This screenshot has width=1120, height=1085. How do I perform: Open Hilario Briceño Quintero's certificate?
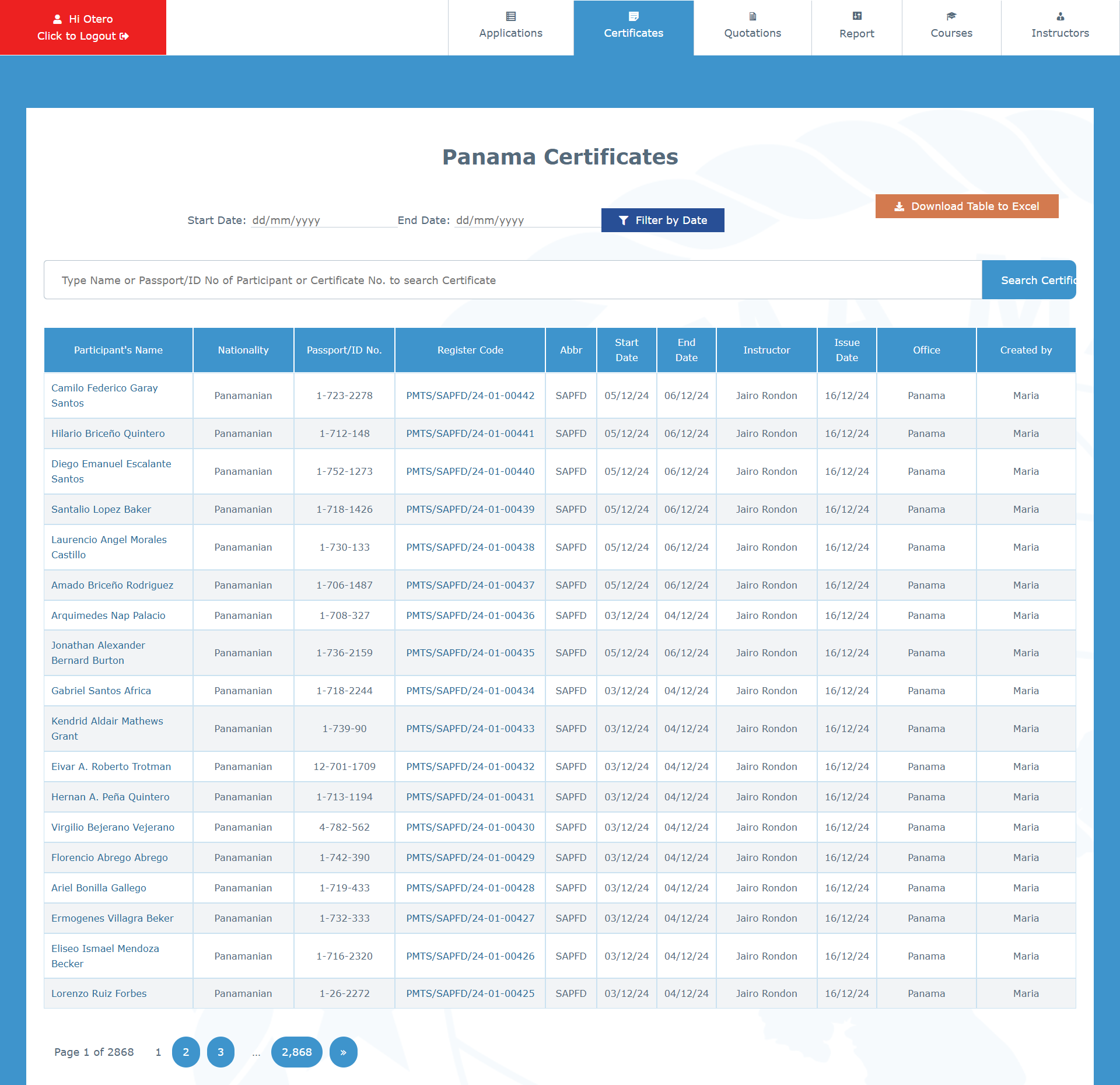coord(108,433)
